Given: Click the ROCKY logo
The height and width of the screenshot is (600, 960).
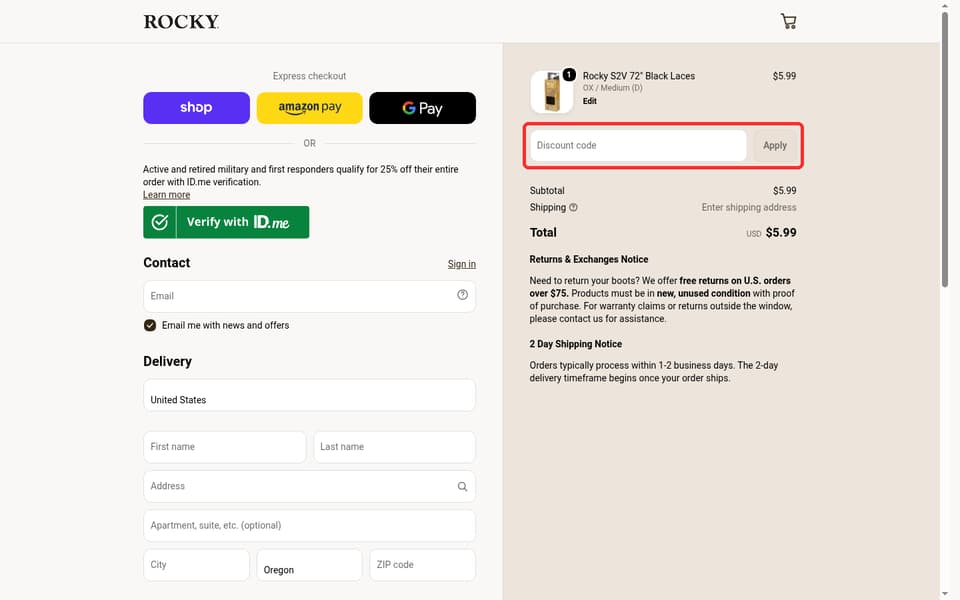Looking at the screenshot, I should click(x=181, y=22).
